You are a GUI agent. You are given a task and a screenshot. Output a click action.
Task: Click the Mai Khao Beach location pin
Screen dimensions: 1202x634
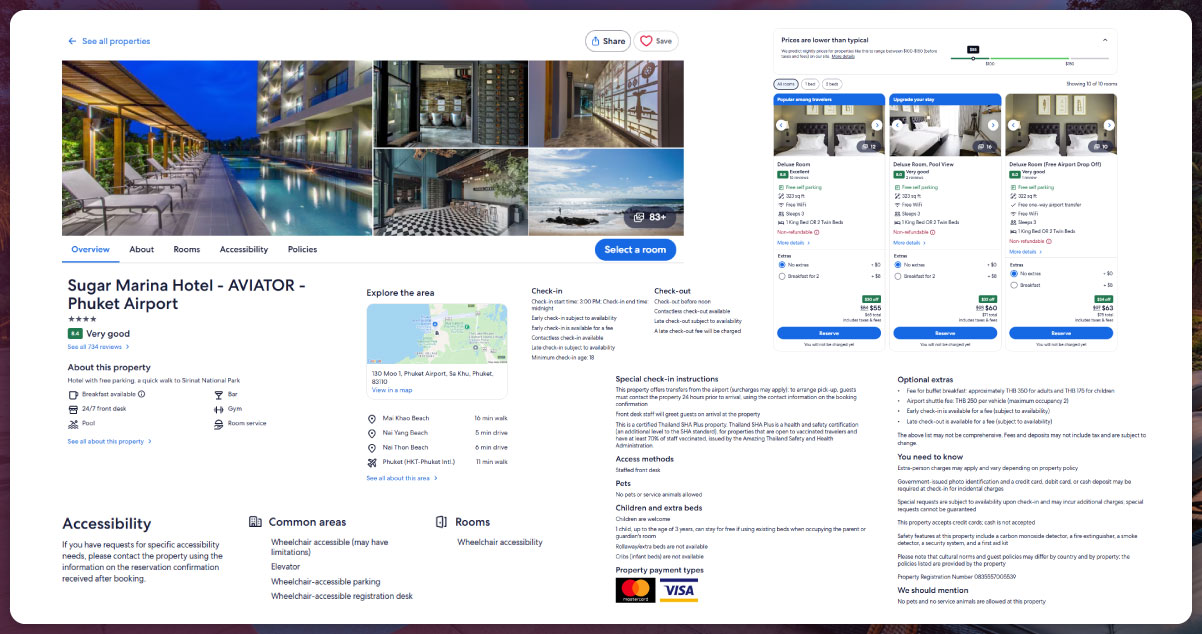(372, 417)
